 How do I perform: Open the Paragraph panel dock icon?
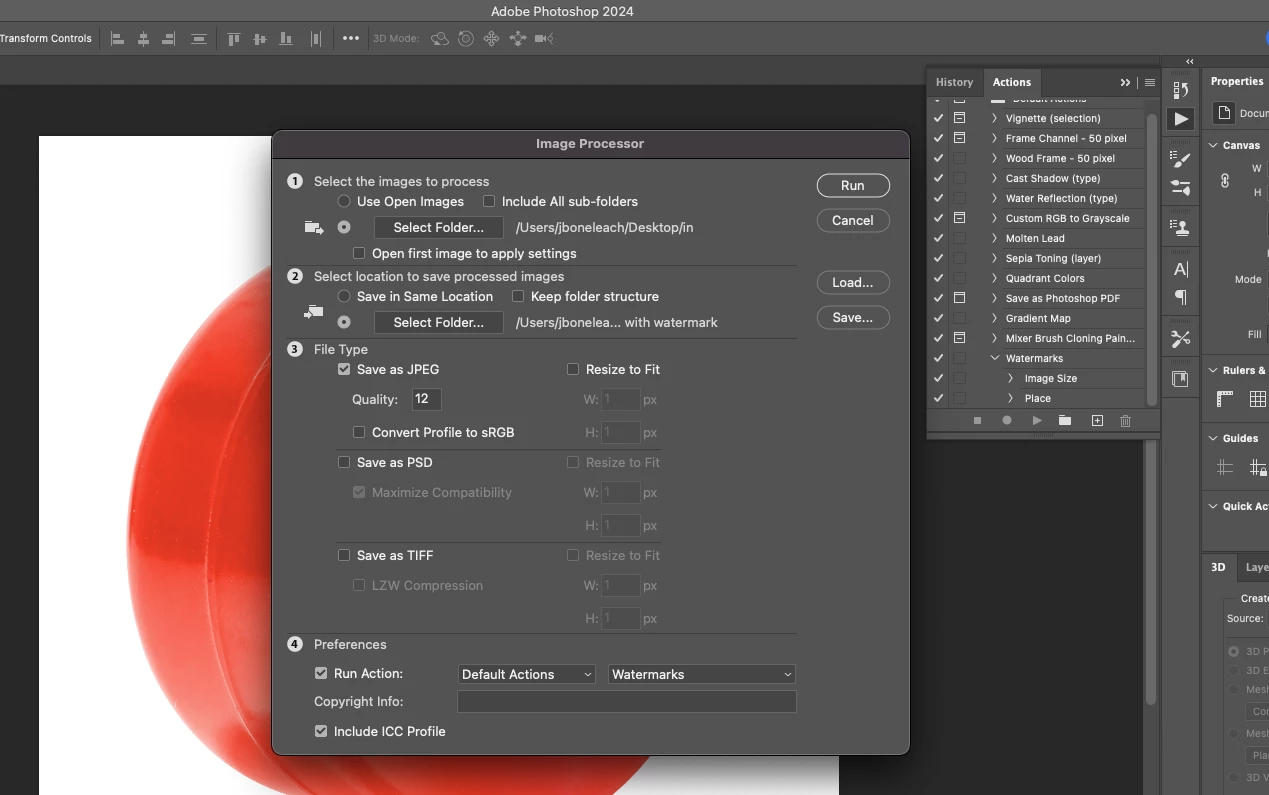coord(1181,297)
